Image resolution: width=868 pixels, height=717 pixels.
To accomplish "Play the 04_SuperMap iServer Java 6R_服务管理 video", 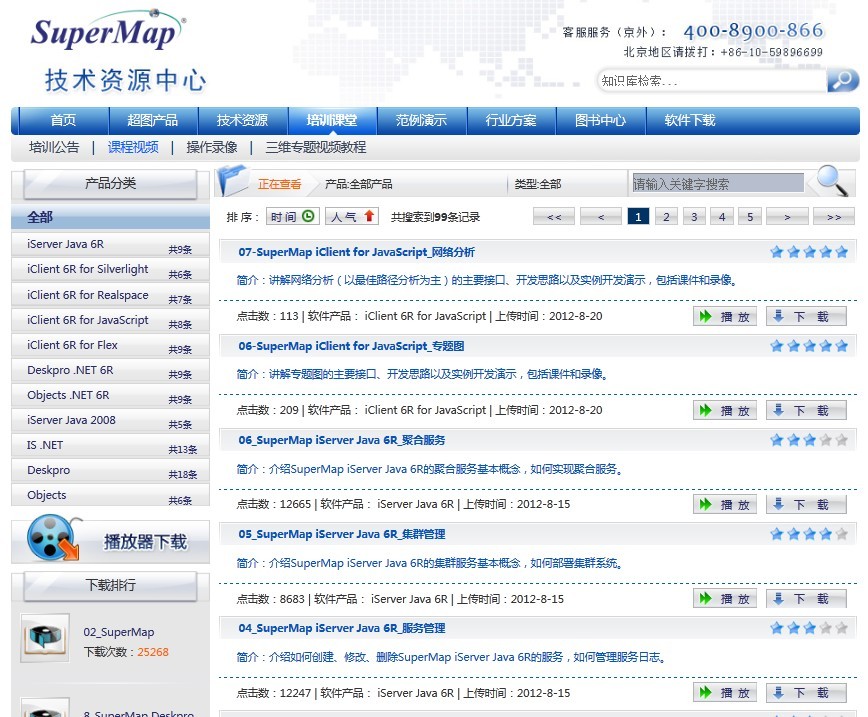I will (x=725, y=693).
